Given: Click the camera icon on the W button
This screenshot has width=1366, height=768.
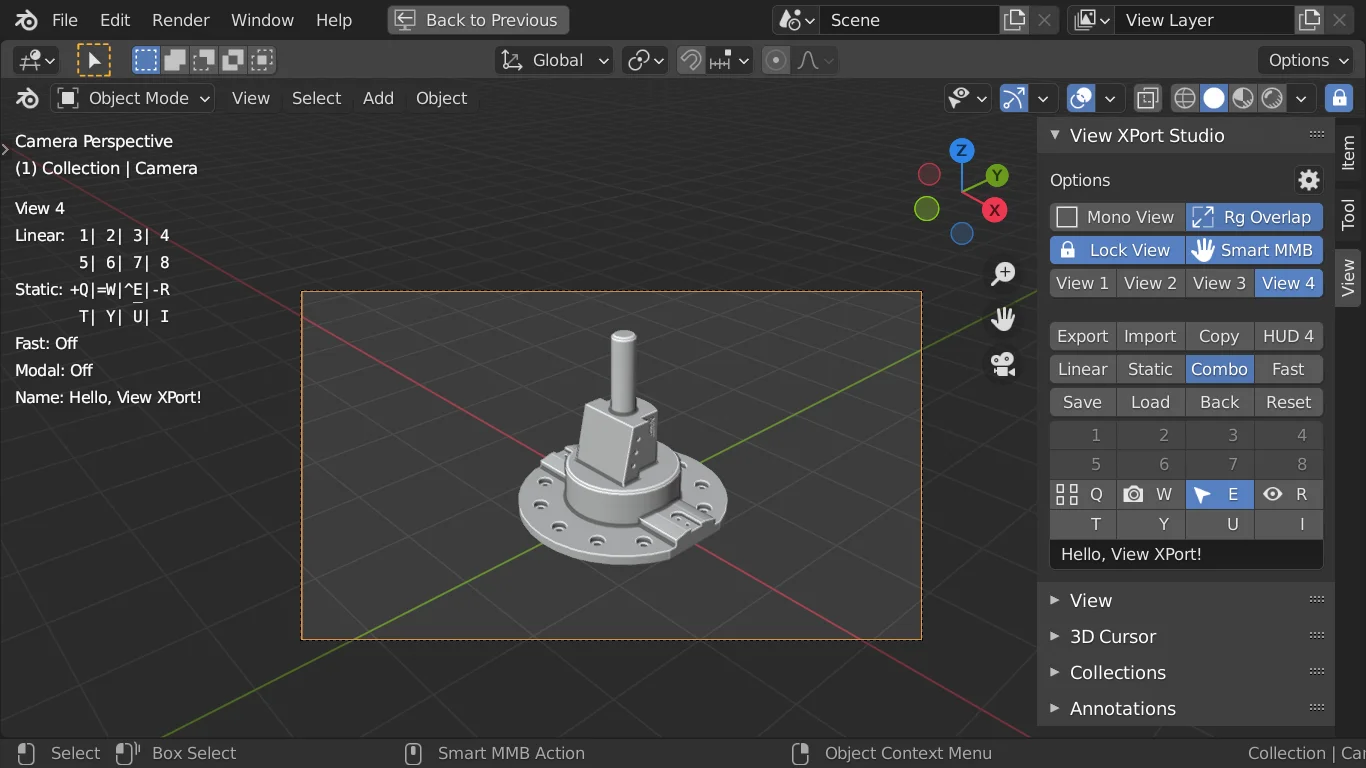Looking at the screenshot, I should (1134, 494).
